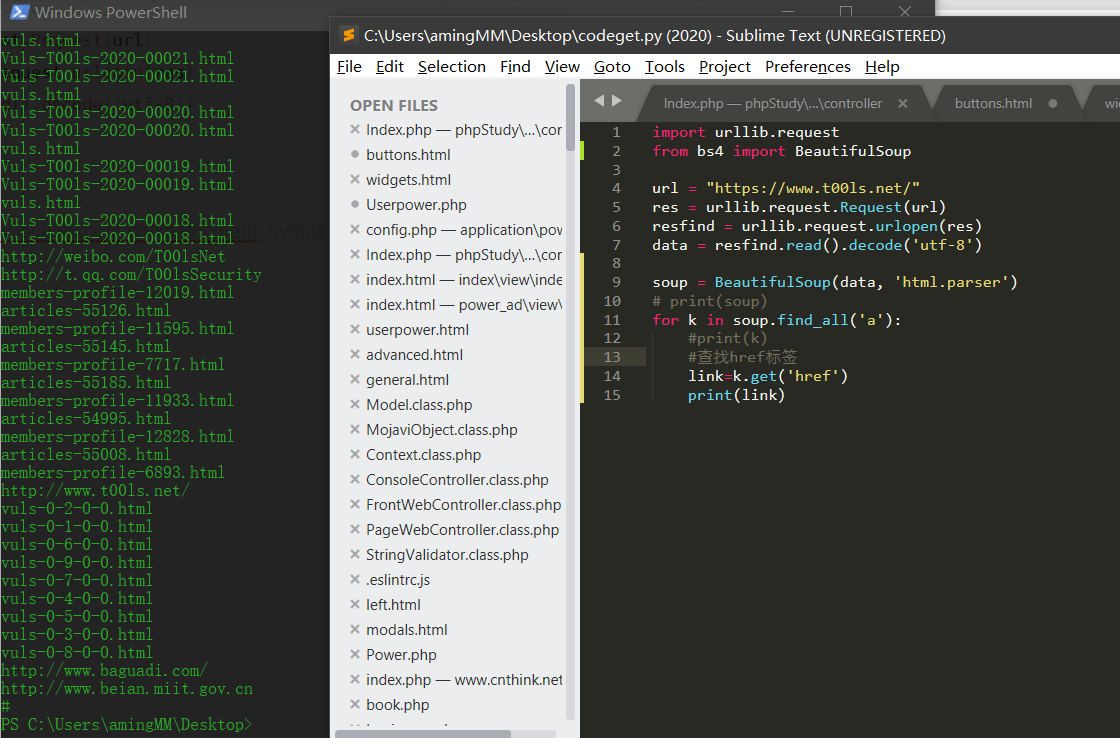Image resolution: width=1120 pixels, height=738 pixels.
Task: Switch to Index.php controller tab
Action: tap(773, 104)
